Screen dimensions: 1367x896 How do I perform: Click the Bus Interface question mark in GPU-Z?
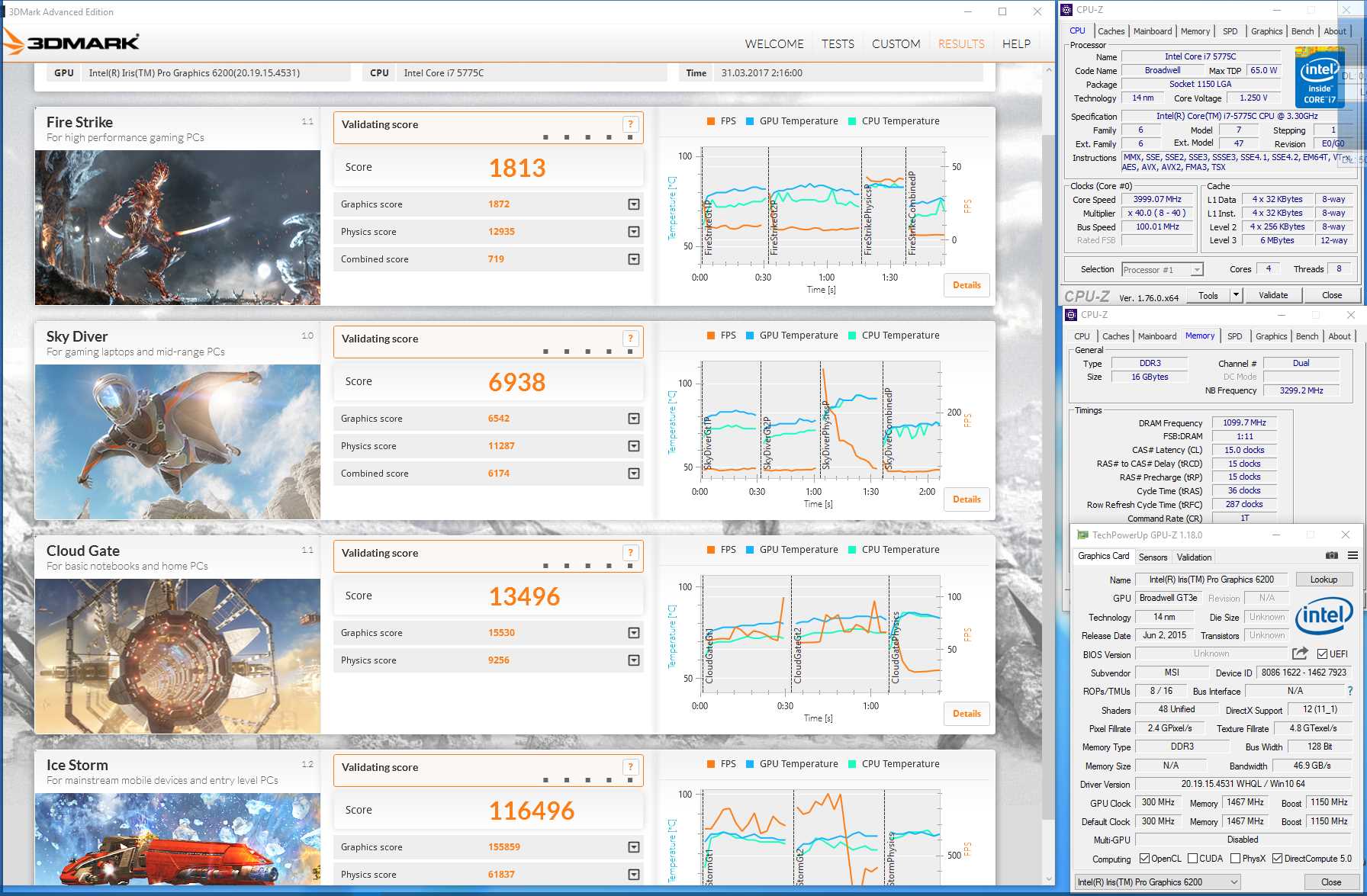click(1349, 691)
